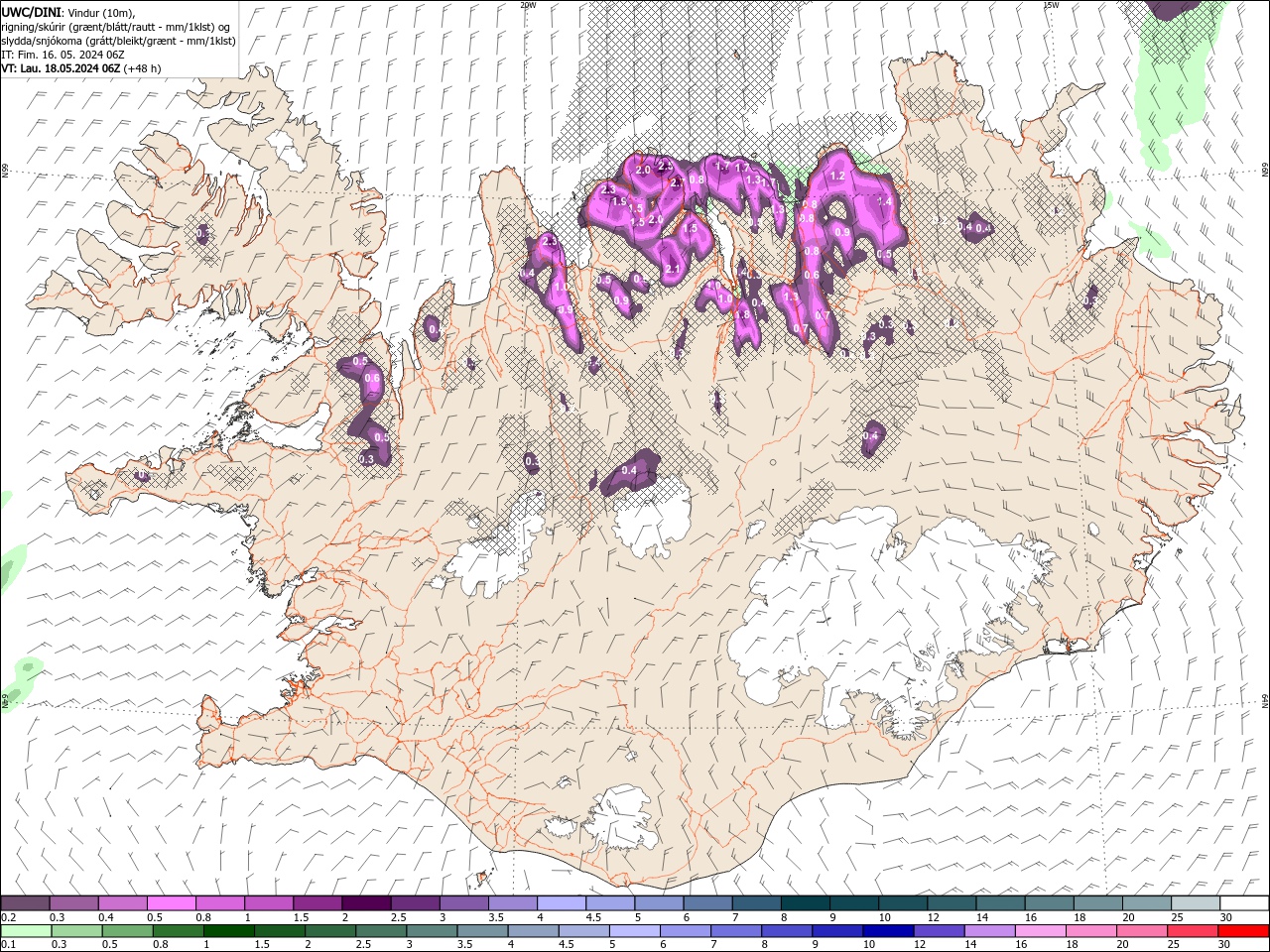Click the 'IT: Fim. 16. 05. 2024 06Z' line
1270x952 pixels.
(61, 55)
